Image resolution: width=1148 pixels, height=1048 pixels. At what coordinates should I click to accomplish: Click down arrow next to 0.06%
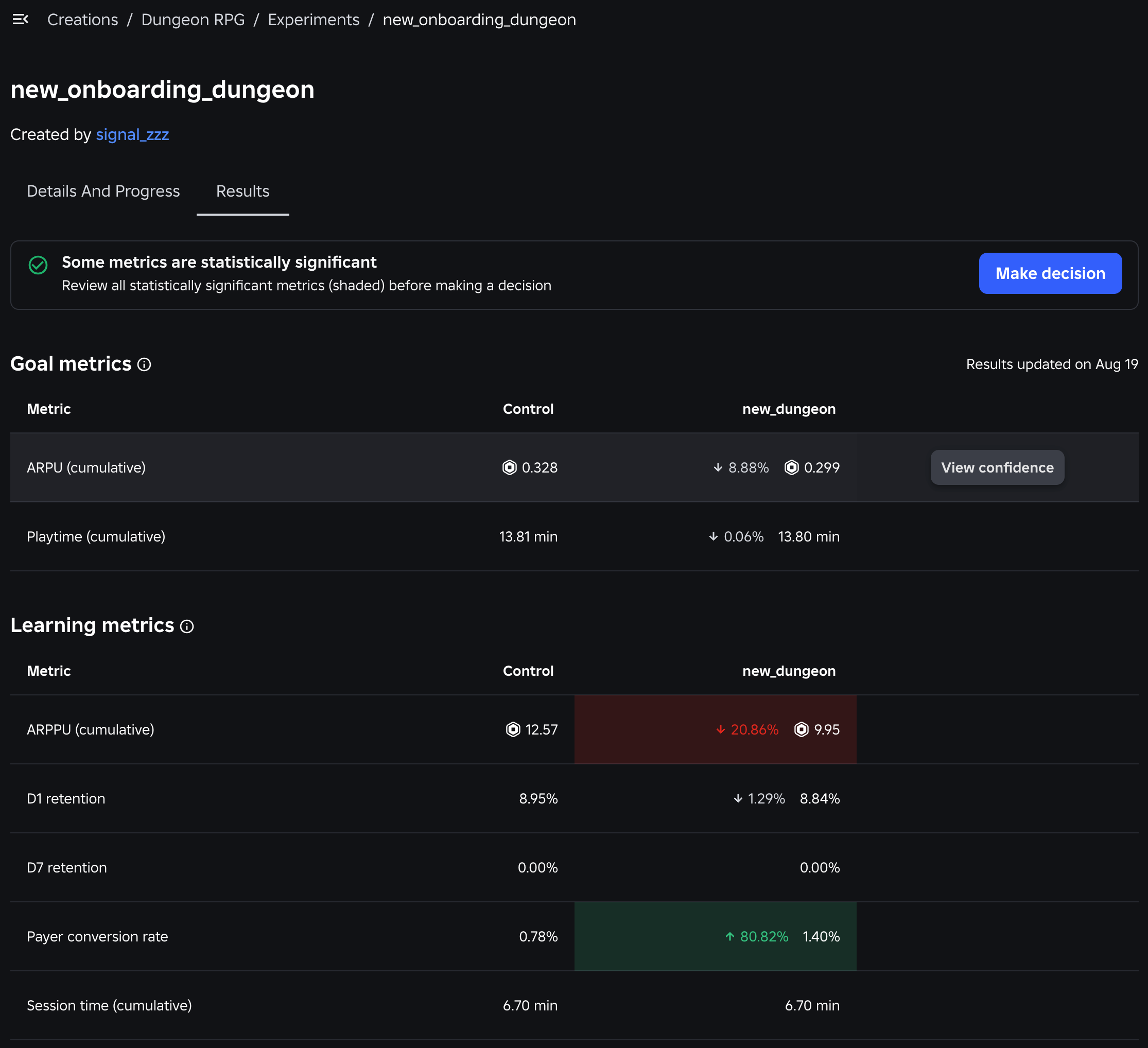point(713,536)
